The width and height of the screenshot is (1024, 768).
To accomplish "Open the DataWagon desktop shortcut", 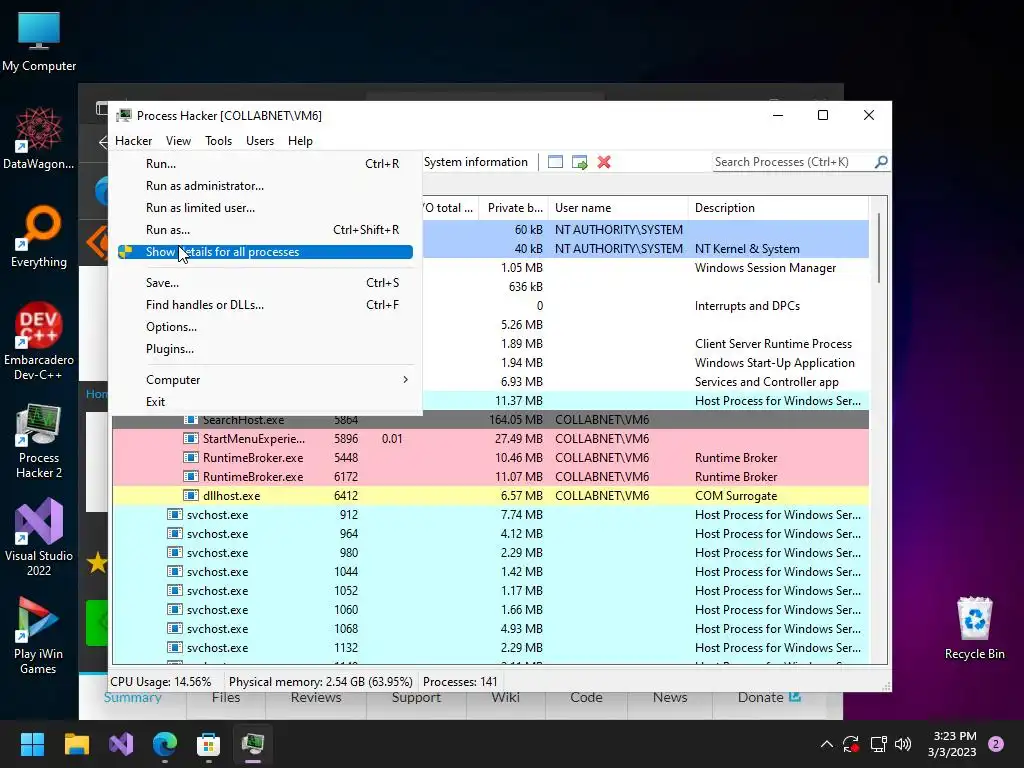I will pos(39,138).
